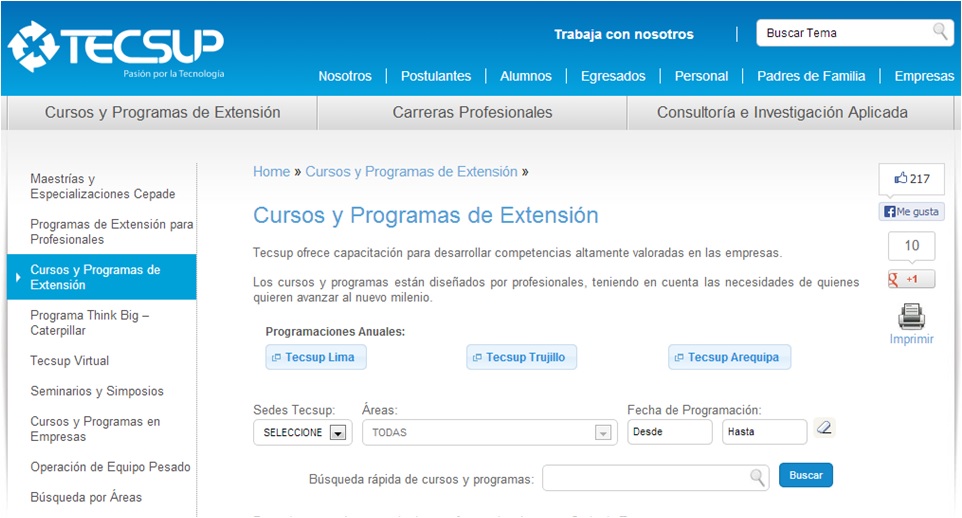
Task: Click the printer Imprimir icon
Action: tap(911, 317)
